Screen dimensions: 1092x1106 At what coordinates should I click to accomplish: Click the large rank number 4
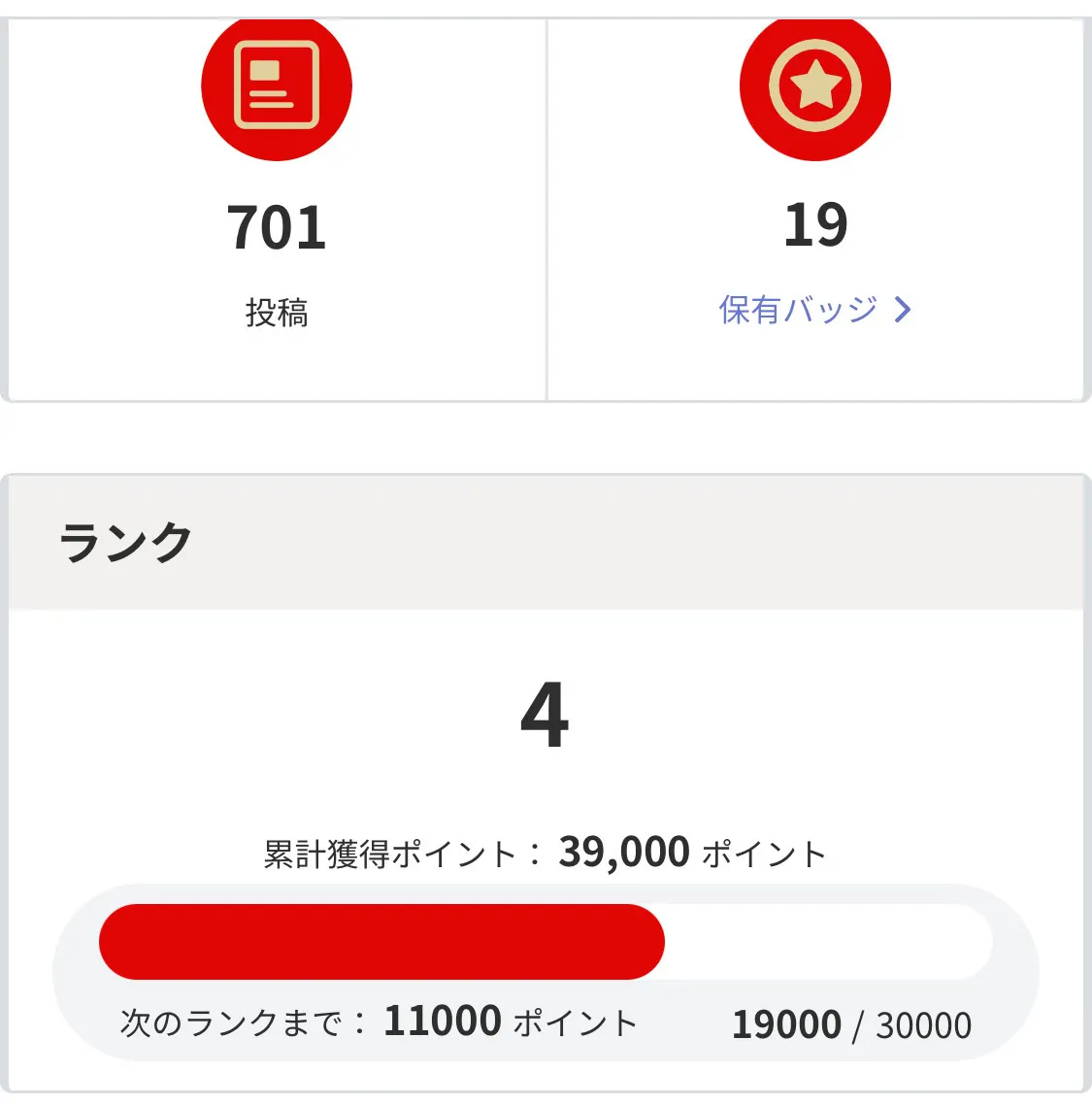coord(545,715)
